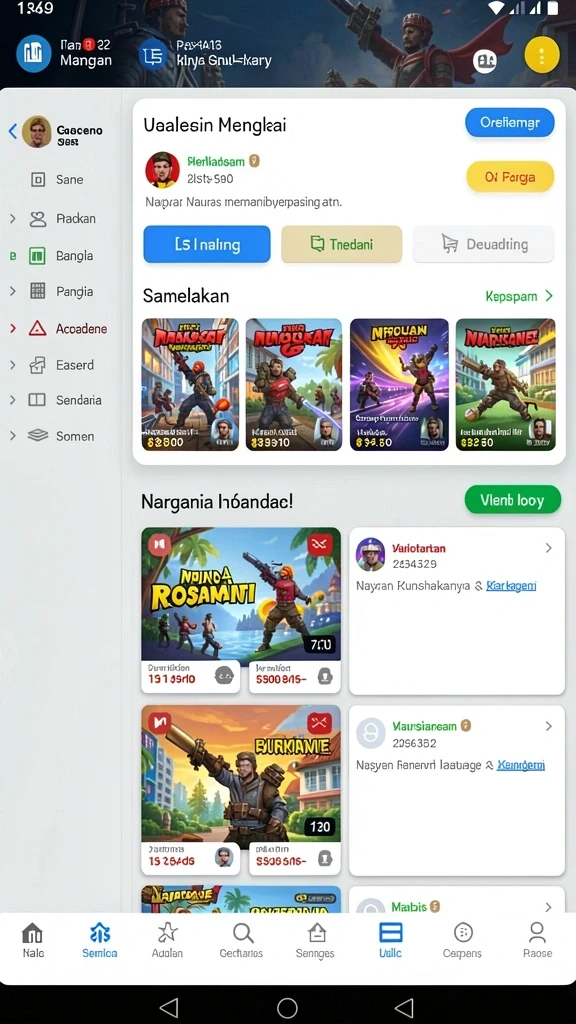Switch to the Nale bottom tab
The width and height of the screenshot is (576, 1024).
33,940
